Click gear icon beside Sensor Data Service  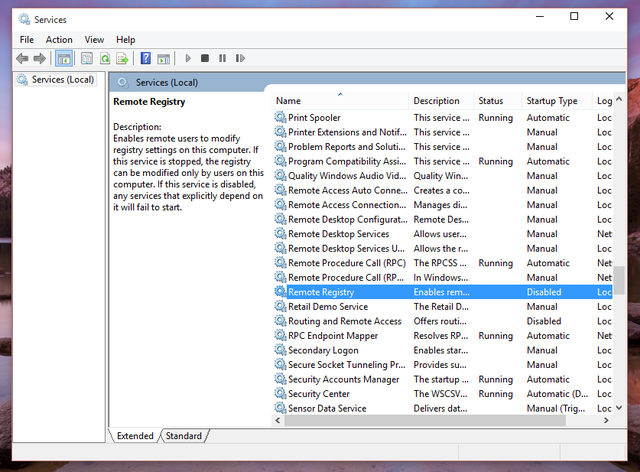point(280,408)
